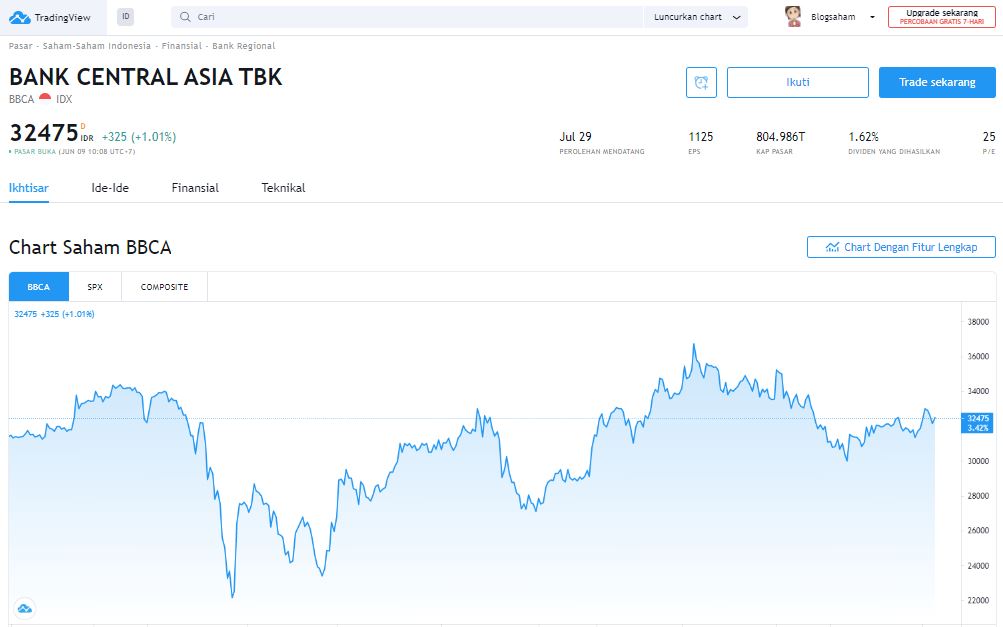1003x627 pixels.
Task: Click the market cap 804.986T
Action: pos(780,137)
